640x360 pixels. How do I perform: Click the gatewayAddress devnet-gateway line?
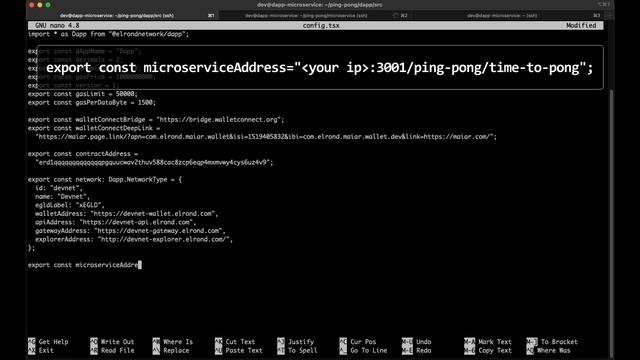130,231
